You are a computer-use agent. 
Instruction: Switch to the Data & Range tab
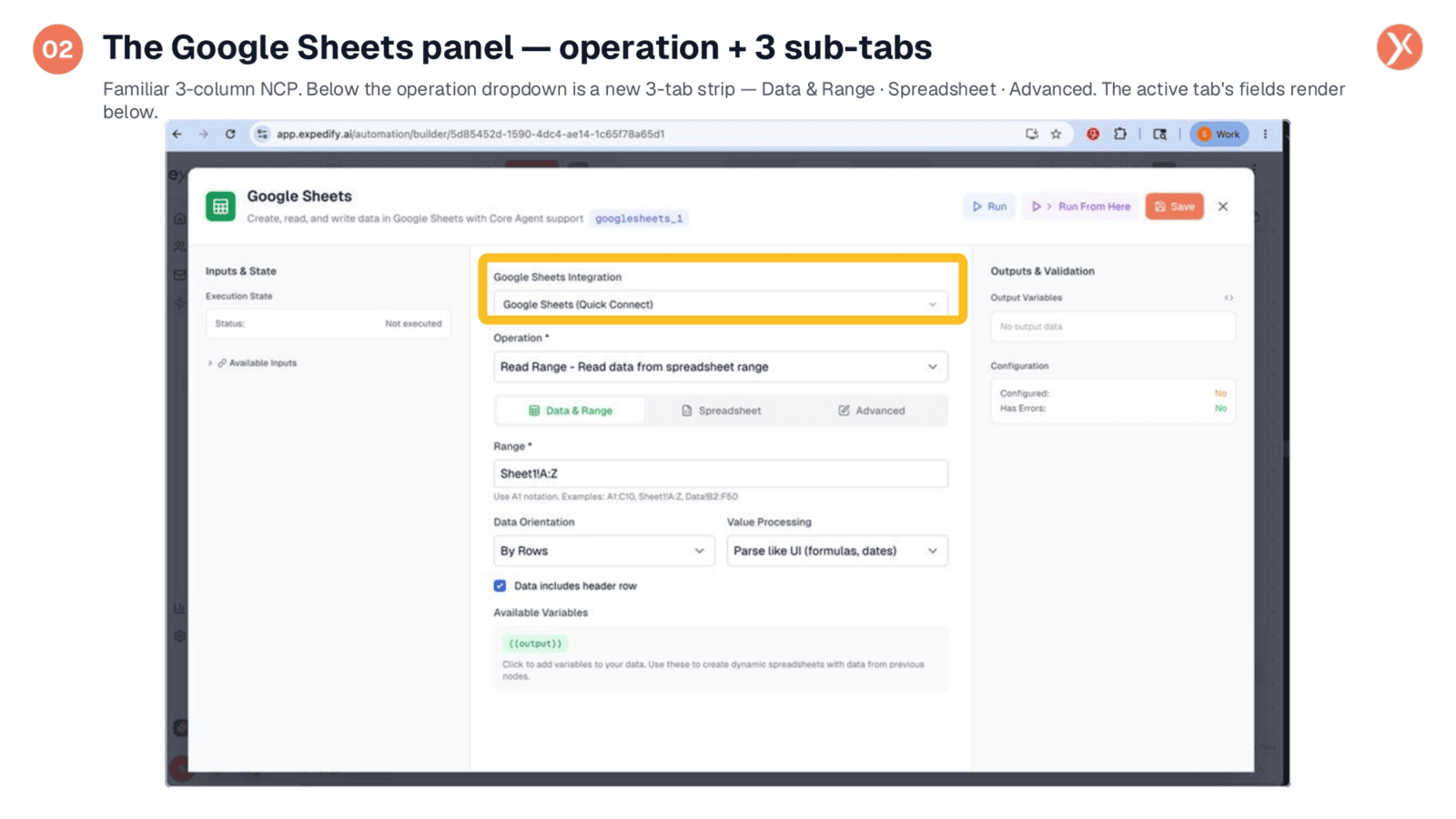click(x=571, y=410)
